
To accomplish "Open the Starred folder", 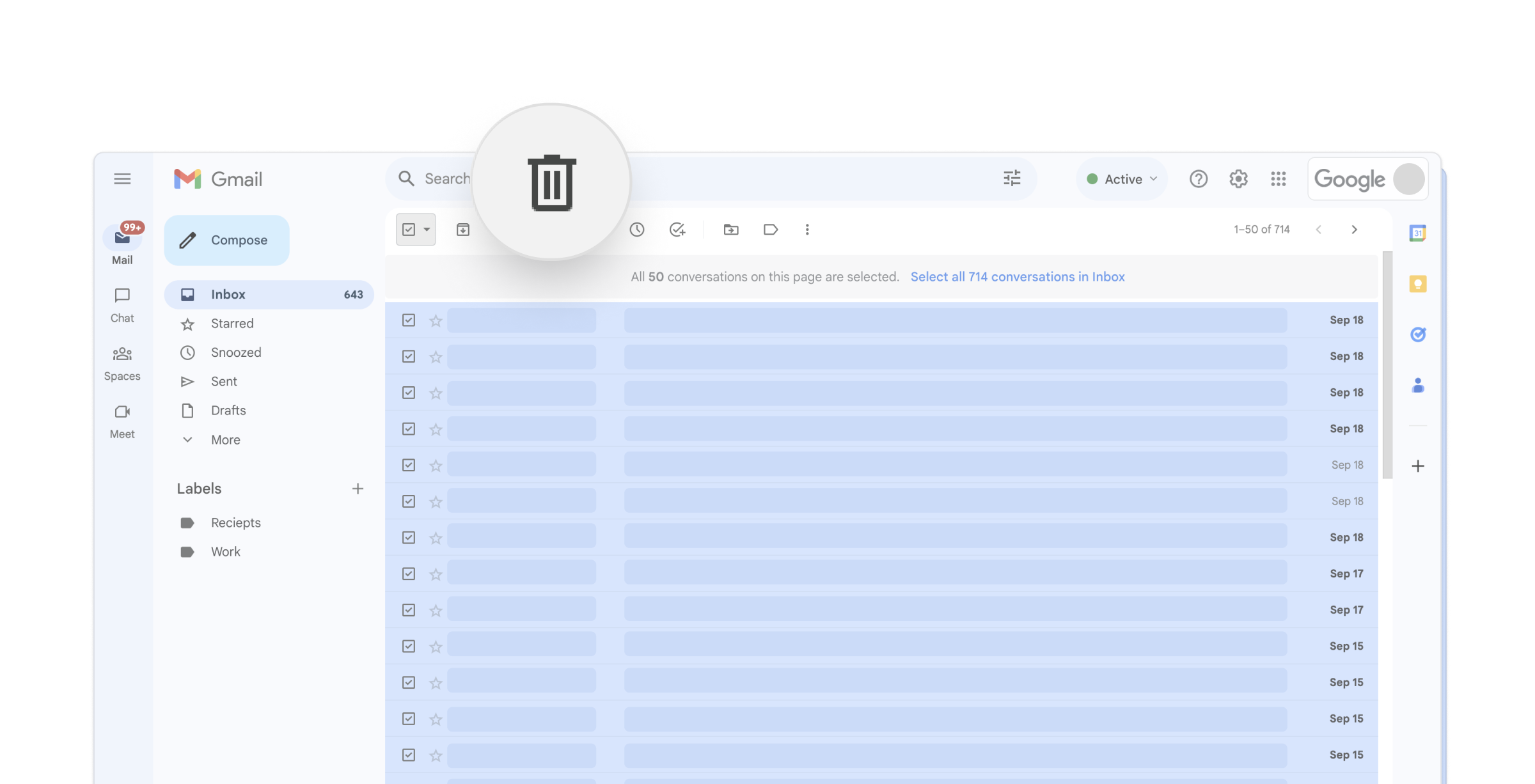I will [232, 324].
